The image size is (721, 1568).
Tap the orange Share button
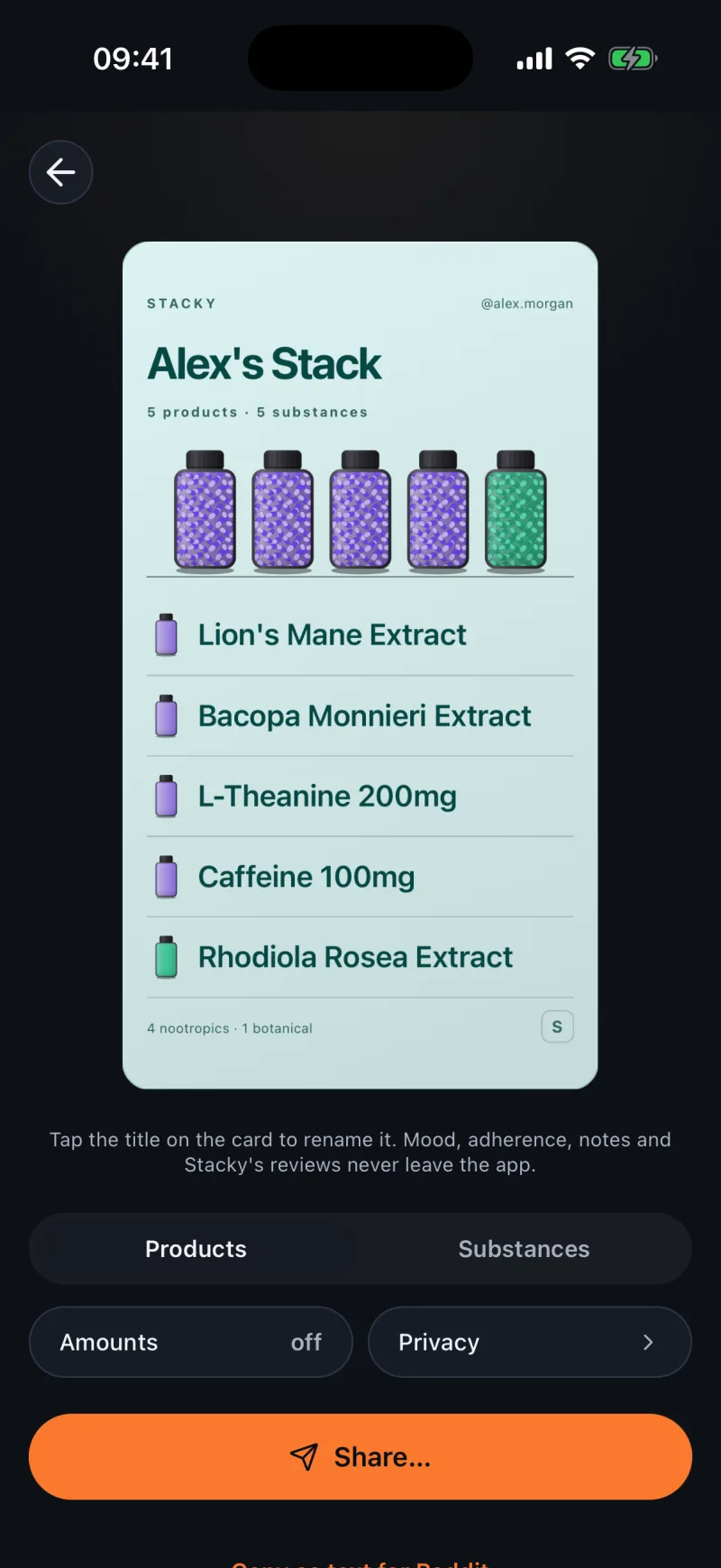(360, 1457)
